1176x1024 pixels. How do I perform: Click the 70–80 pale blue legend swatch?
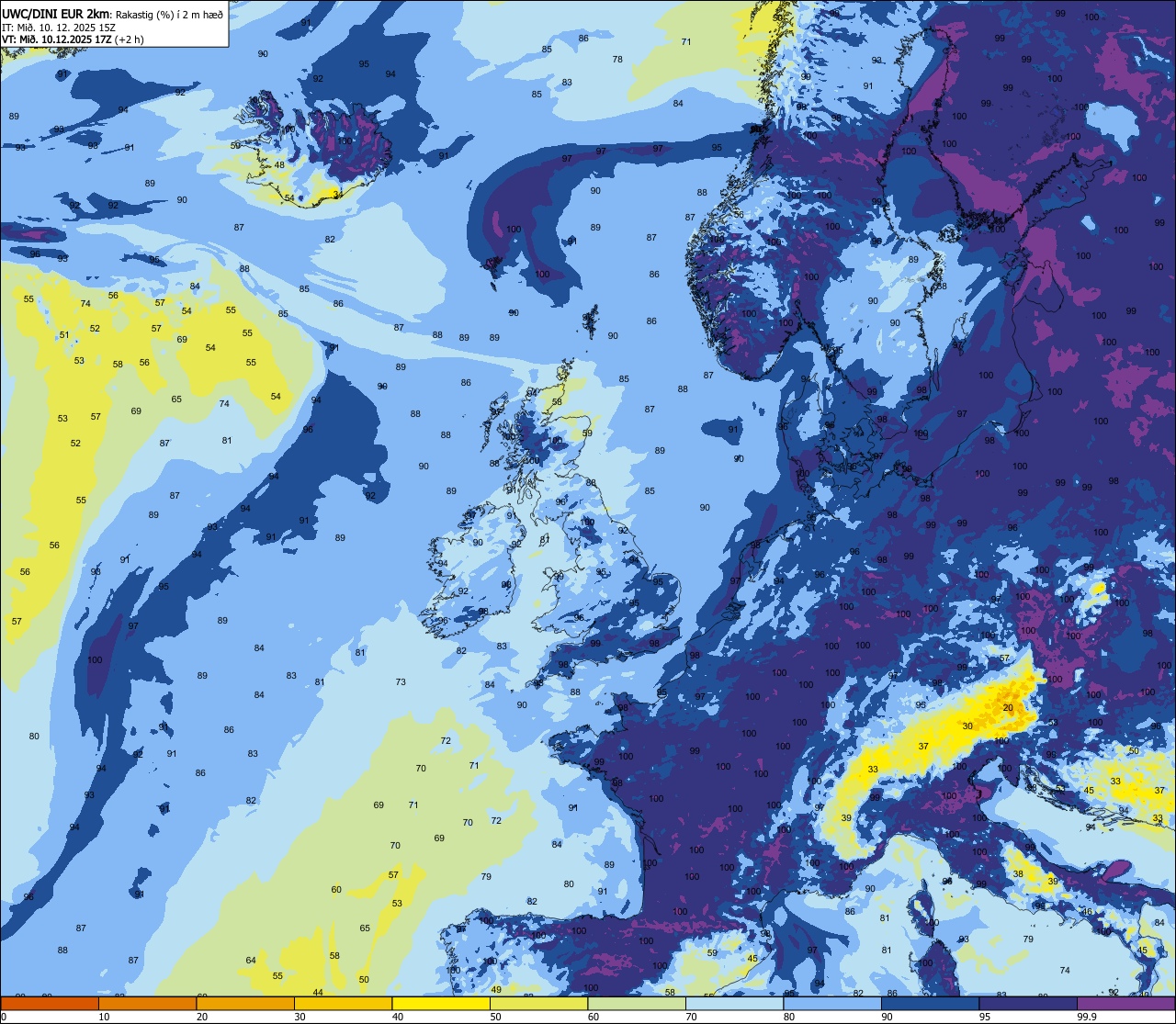734,1003
